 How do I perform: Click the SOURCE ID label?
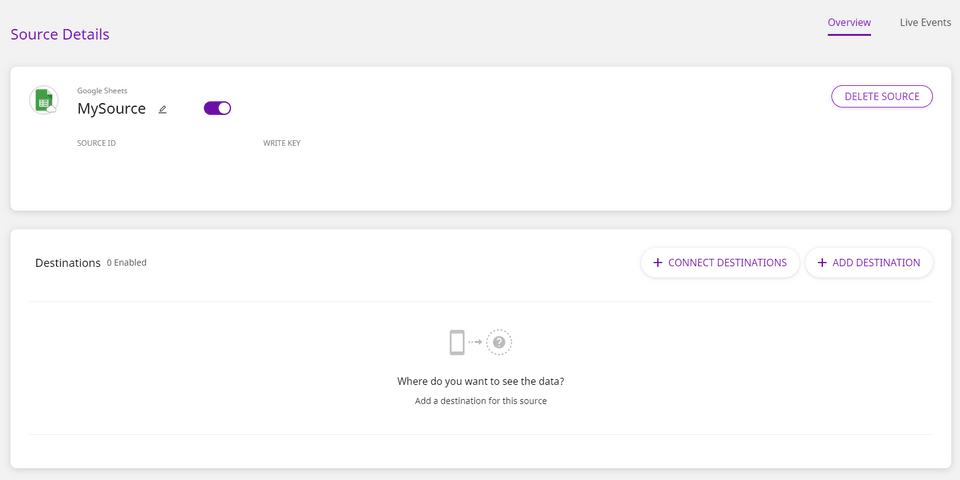(96, 143)
